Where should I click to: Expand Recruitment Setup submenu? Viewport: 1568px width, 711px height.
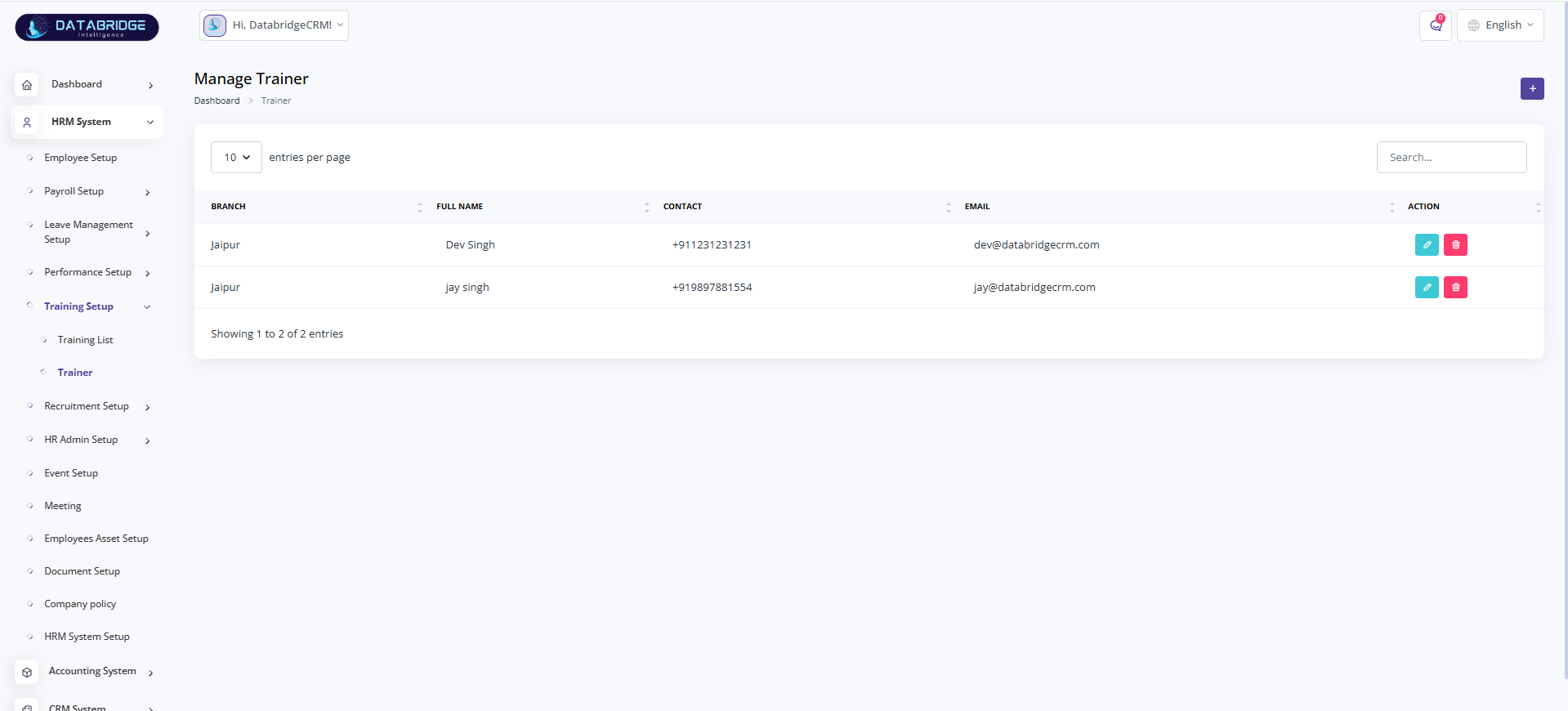coord(147,407)
